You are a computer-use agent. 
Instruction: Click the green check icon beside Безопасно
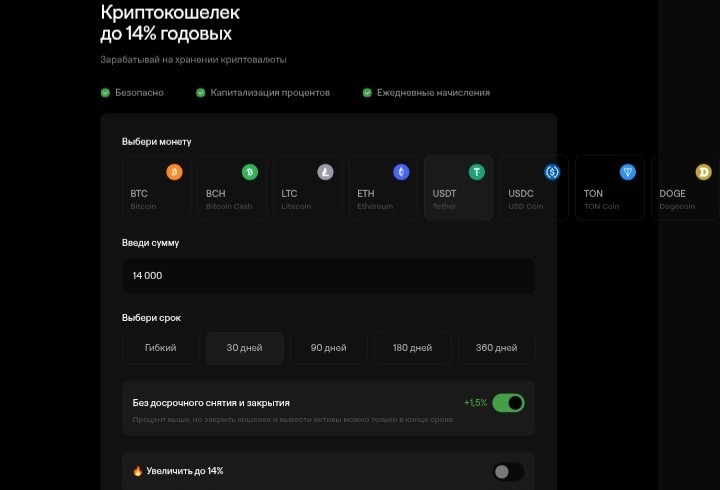point(105,93)
